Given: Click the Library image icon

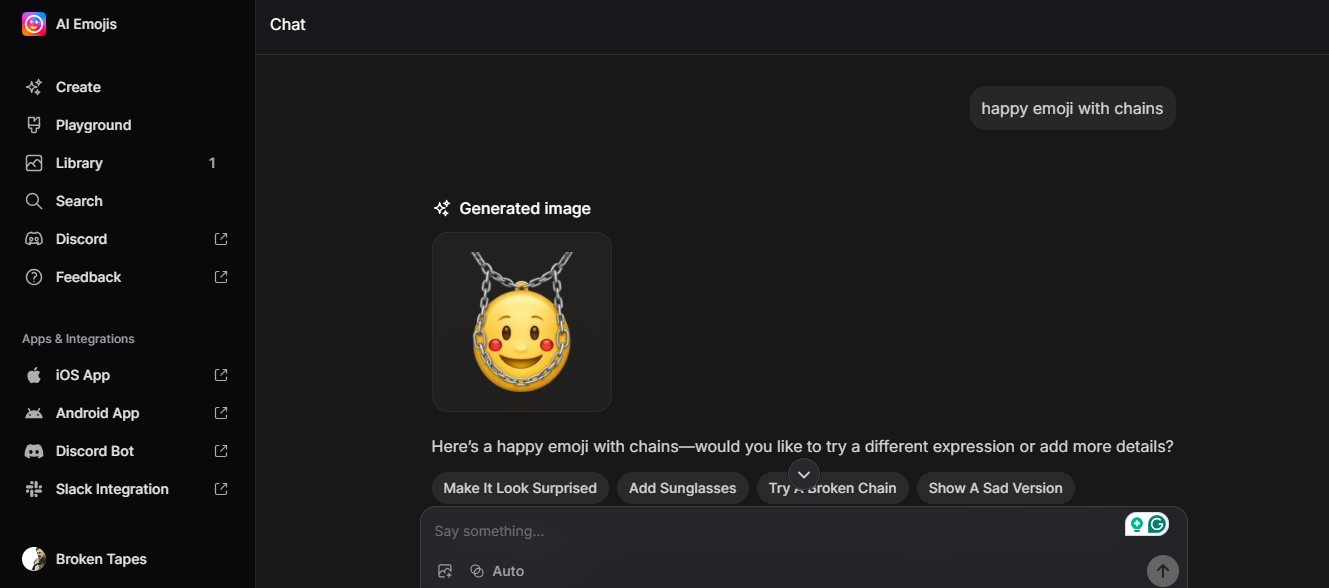Looking at the screenshot, I should pos(33,162).
